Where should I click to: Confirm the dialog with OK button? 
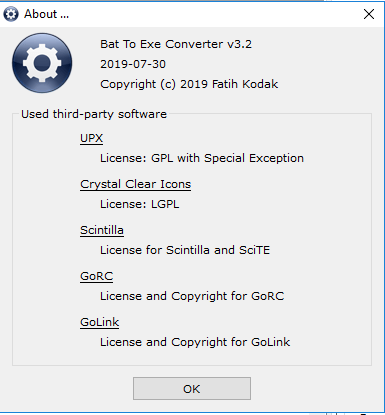(x=192, y=388)
